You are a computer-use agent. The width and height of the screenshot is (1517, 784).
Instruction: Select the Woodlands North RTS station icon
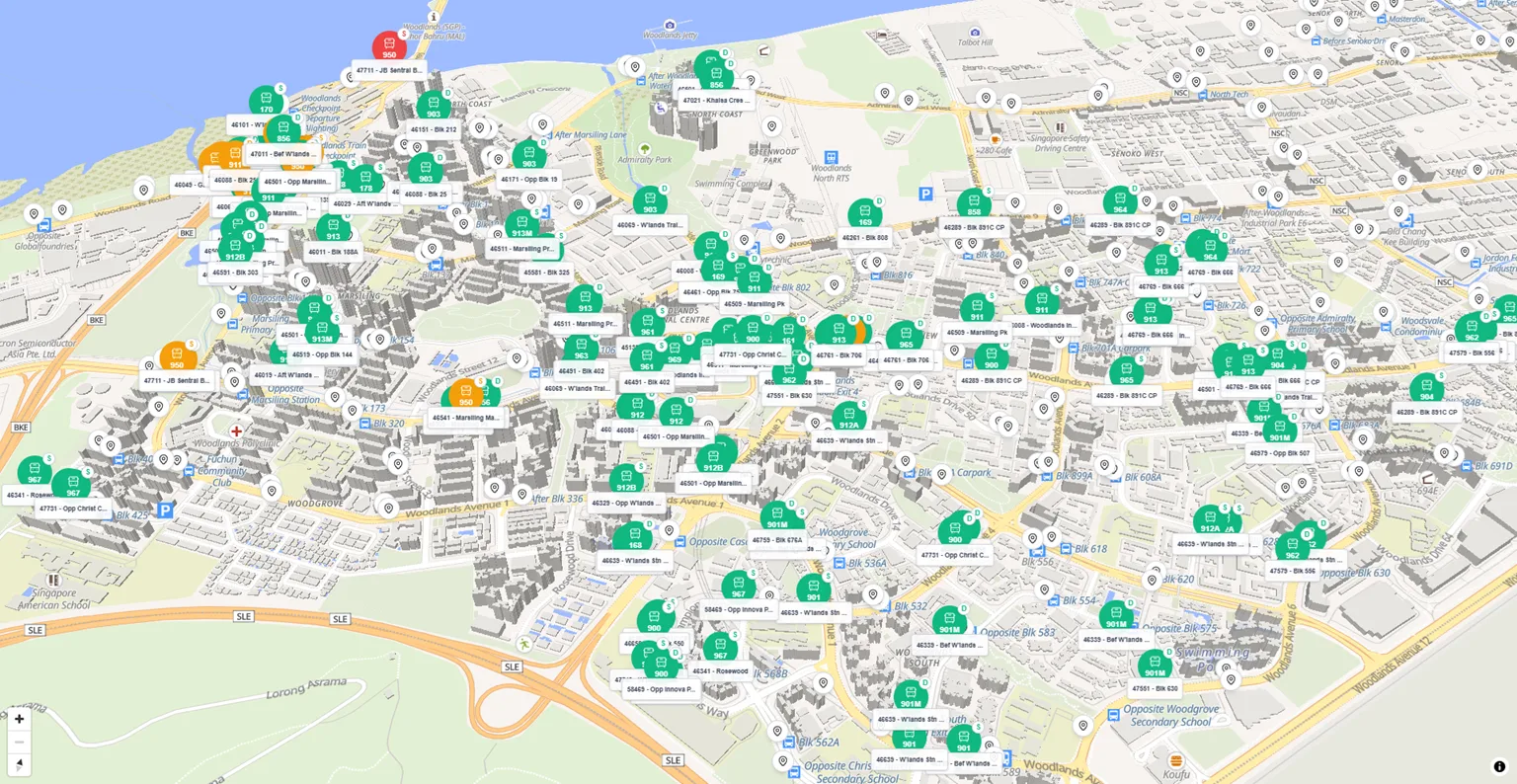[831, 158]
